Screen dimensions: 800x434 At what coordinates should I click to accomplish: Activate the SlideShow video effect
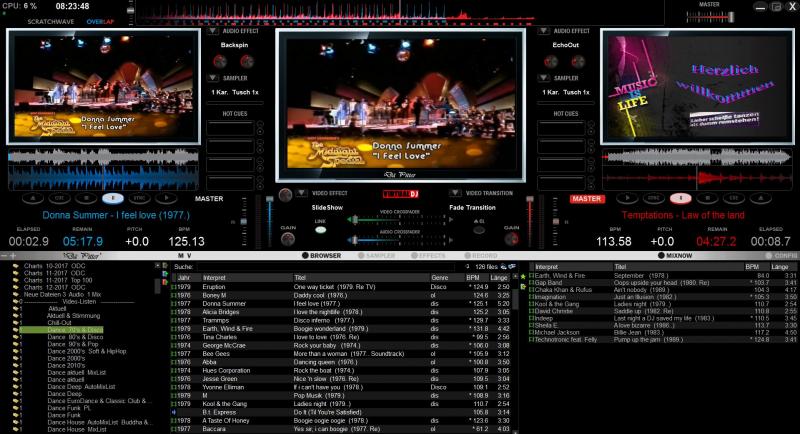(x=327, y=208)
